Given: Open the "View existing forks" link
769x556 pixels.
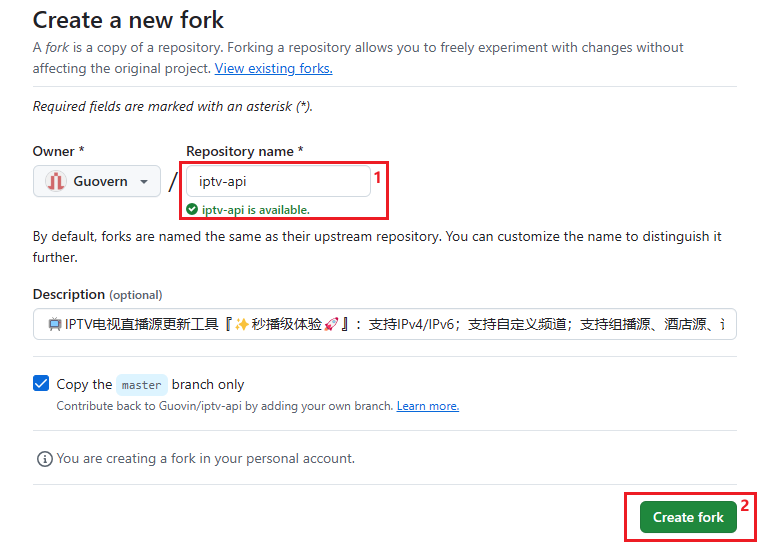Looking at the screenshot, I should coord(273,68).
